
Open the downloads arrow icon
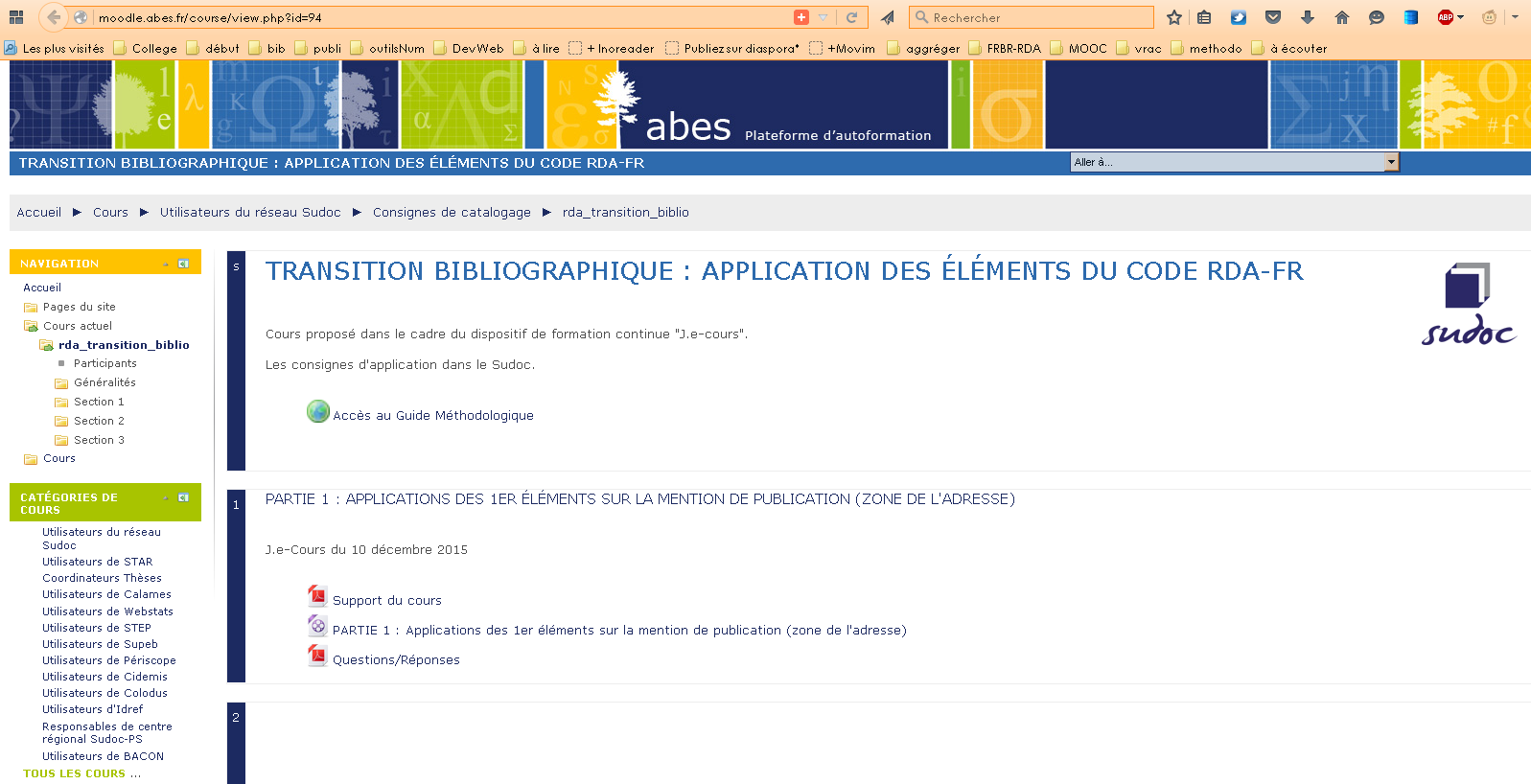1308,17
